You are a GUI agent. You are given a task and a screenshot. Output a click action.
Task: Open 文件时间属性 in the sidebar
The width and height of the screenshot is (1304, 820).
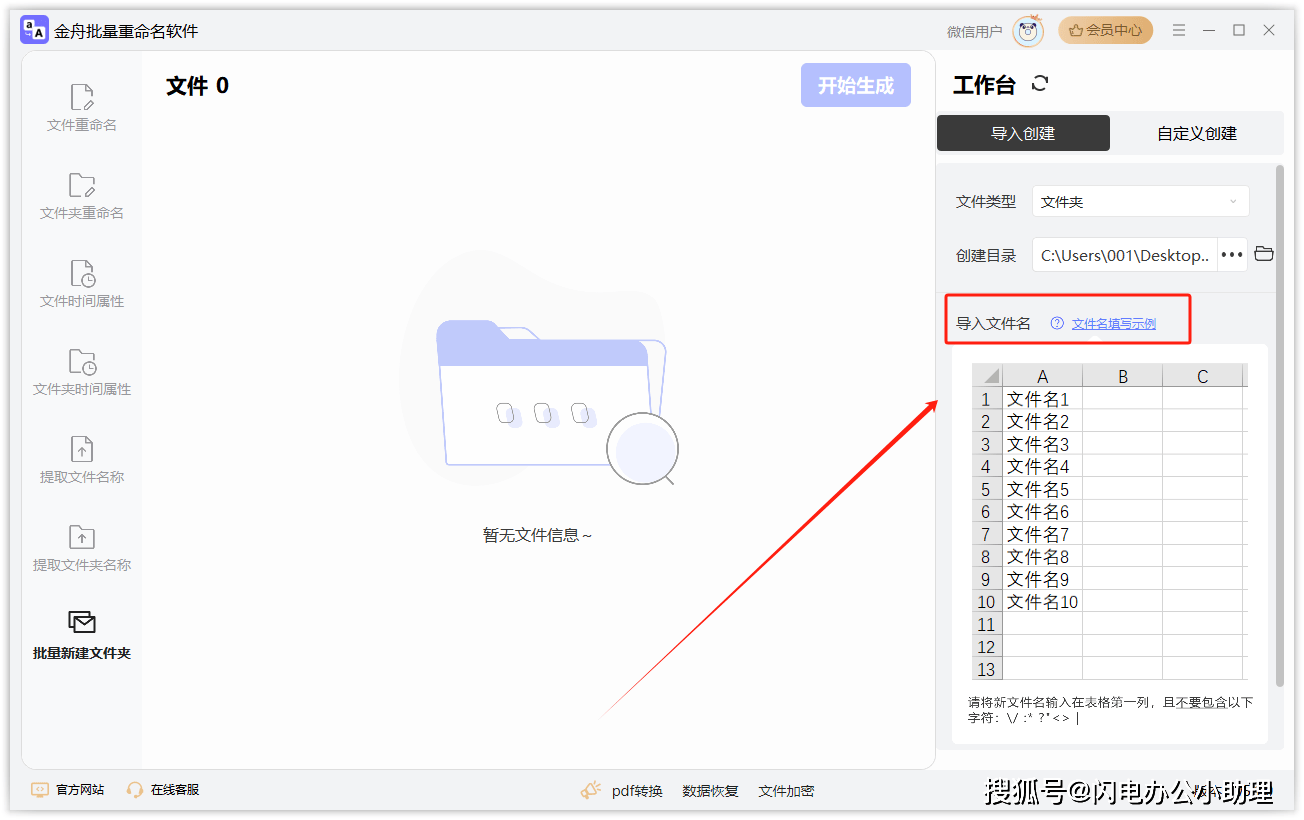(82, 284)
